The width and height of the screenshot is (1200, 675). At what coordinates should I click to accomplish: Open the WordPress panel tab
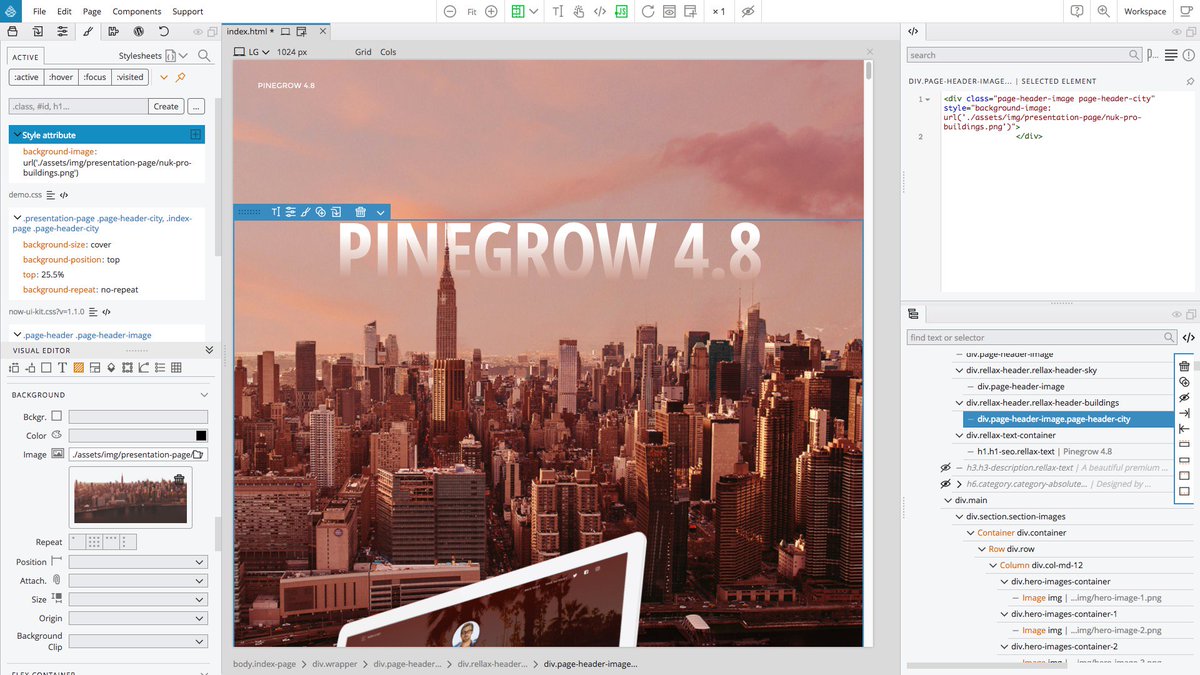coord(139,31)
